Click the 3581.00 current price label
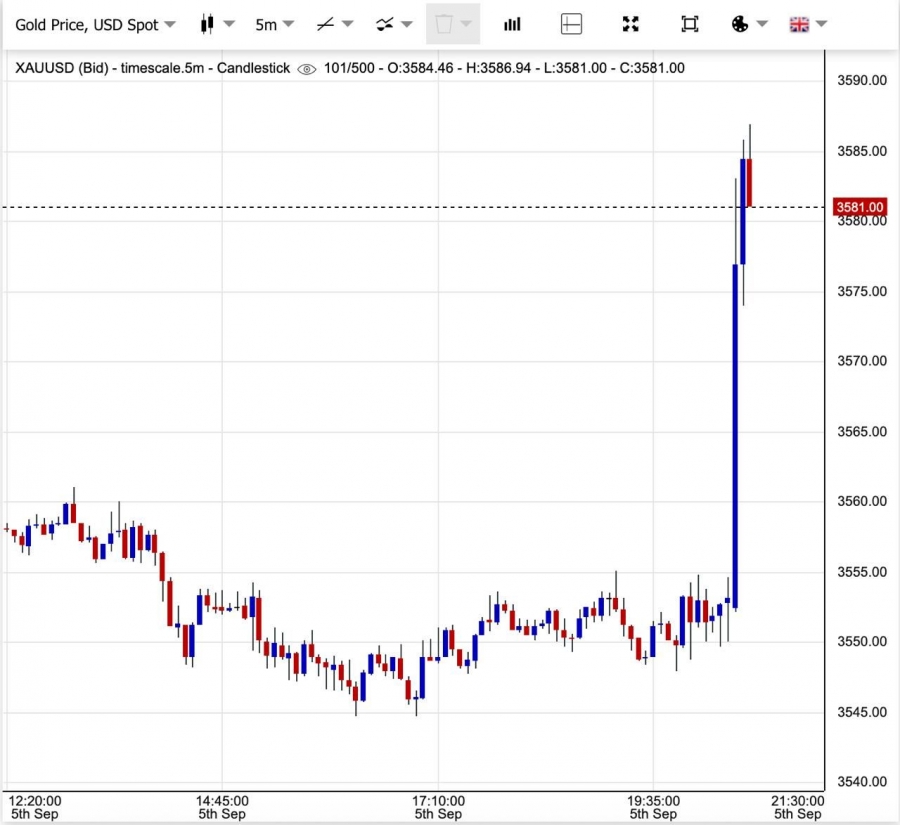Image resolution: width=900 pixels, height=825 pixels. tap(860, 207)
